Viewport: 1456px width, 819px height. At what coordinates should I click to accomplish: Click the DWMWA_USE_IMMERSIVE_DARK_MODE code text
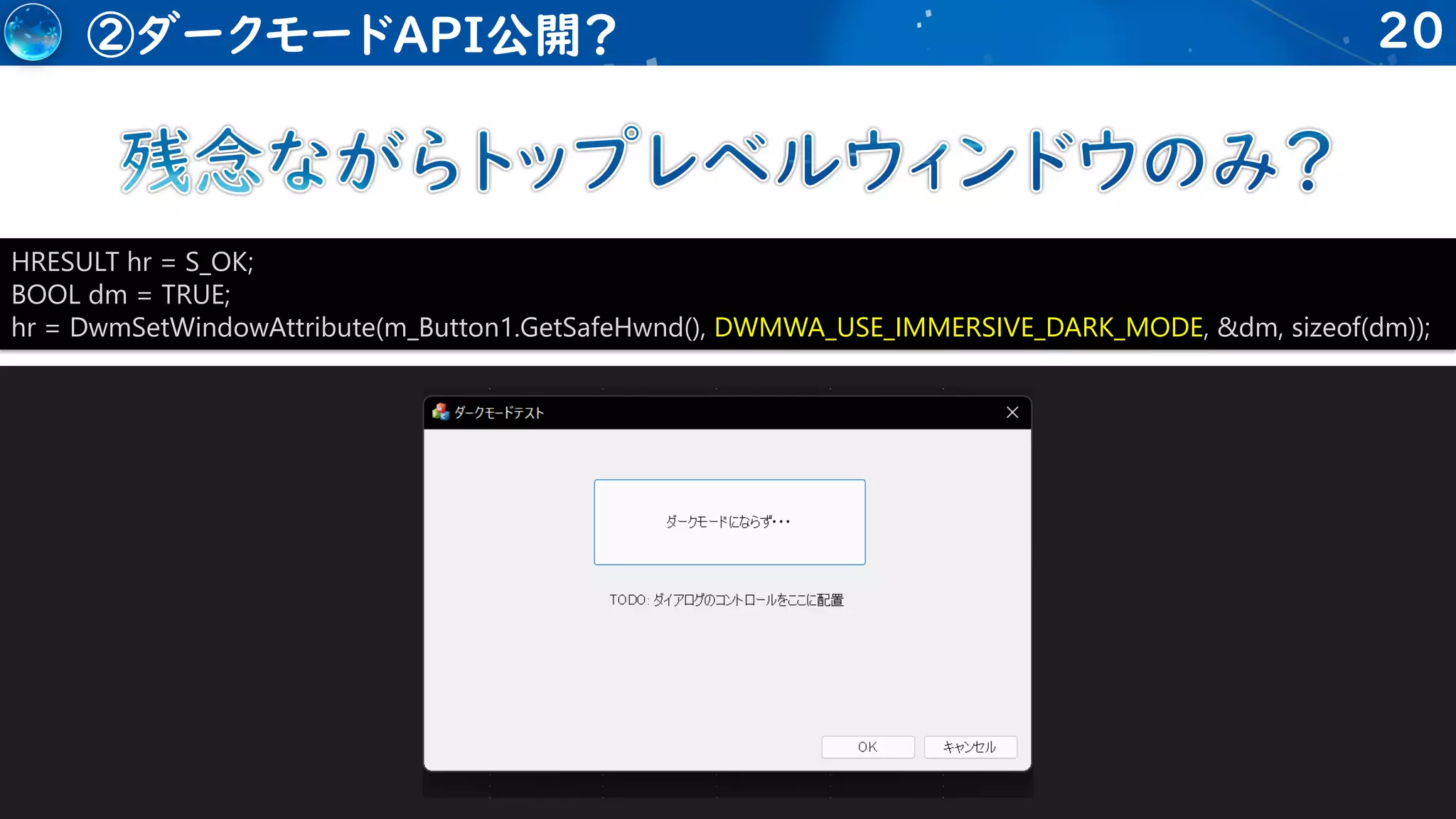(x=958, y=327)
